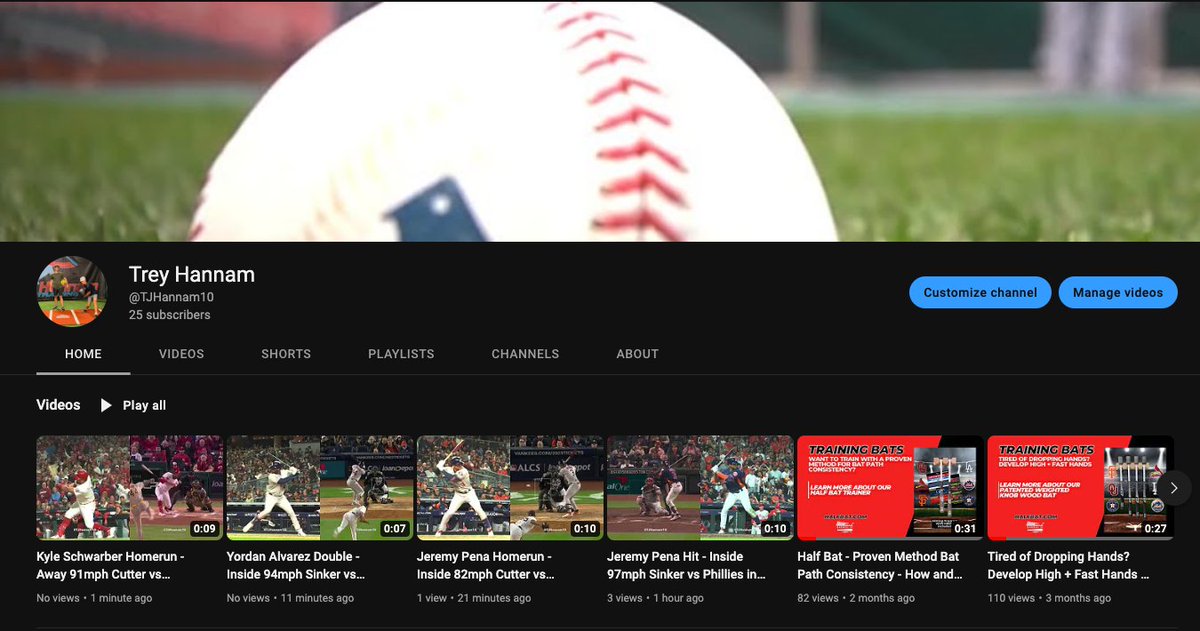Click the Play all arrow icon
Image resolution: width=1200 pixels, height=631 pixels.
tap(105, 405)
